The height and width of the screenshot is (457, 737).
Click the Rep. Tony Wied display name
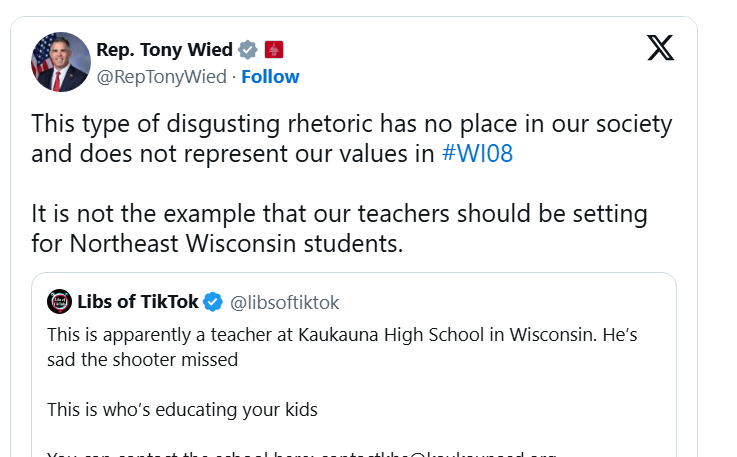coord(164,49)
